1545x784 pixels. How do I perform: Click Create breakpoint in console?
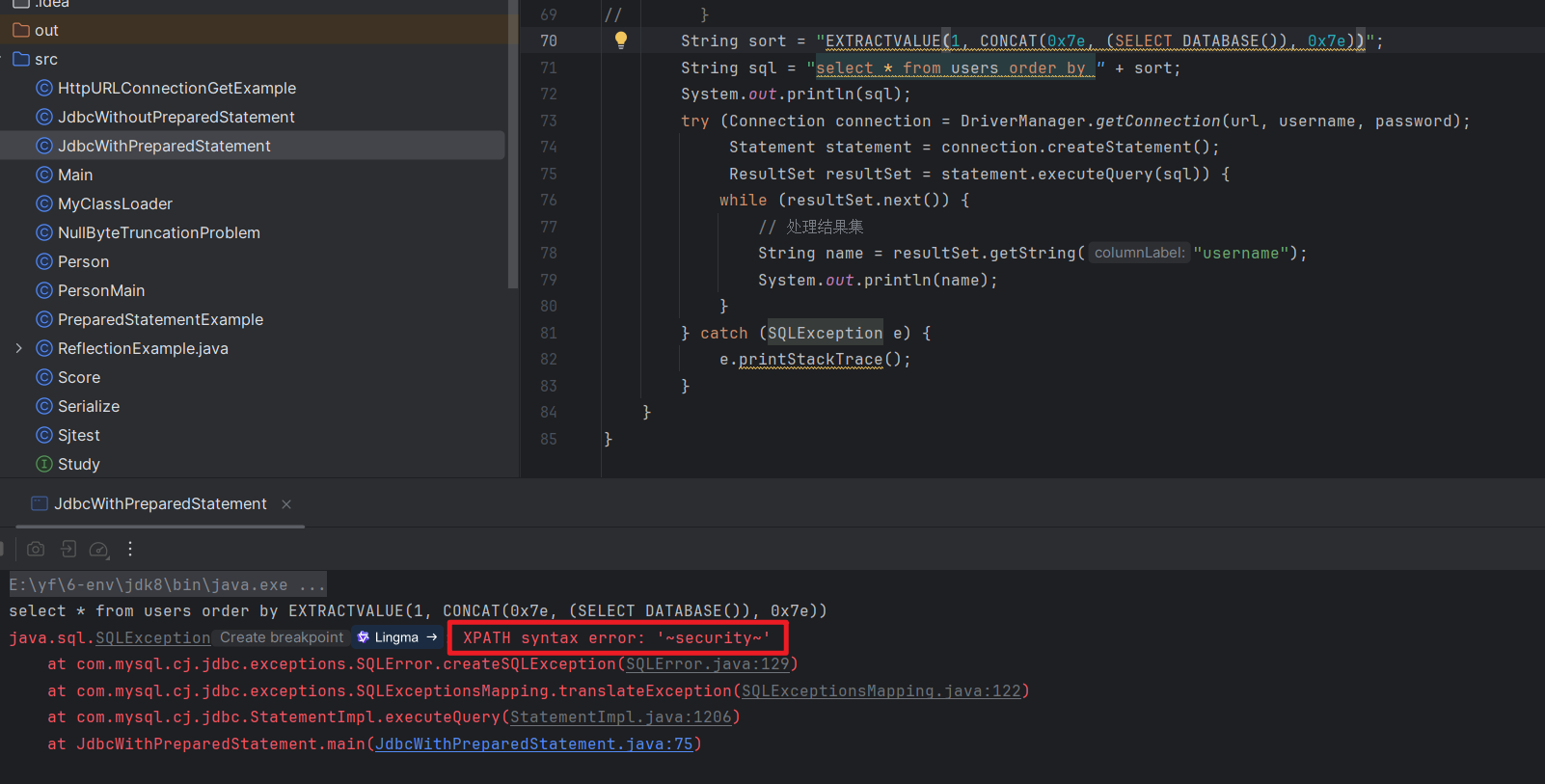(282, 637)
